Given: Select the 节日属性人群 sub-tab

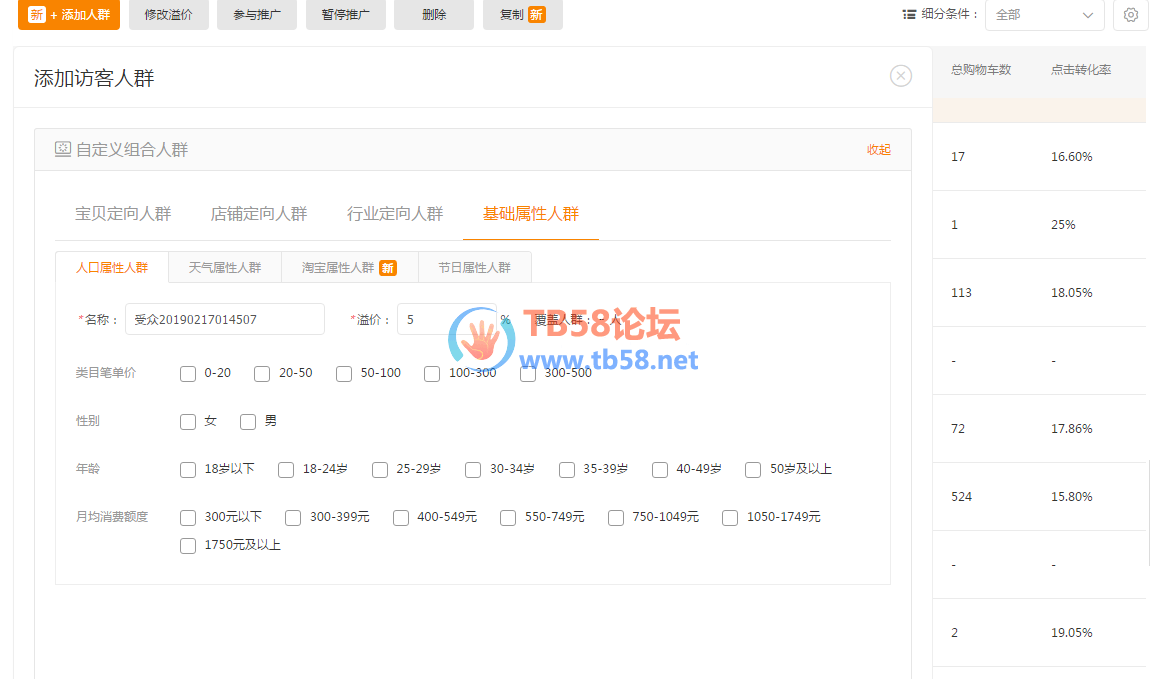Looking at the screenshot, I should [474, 268].
